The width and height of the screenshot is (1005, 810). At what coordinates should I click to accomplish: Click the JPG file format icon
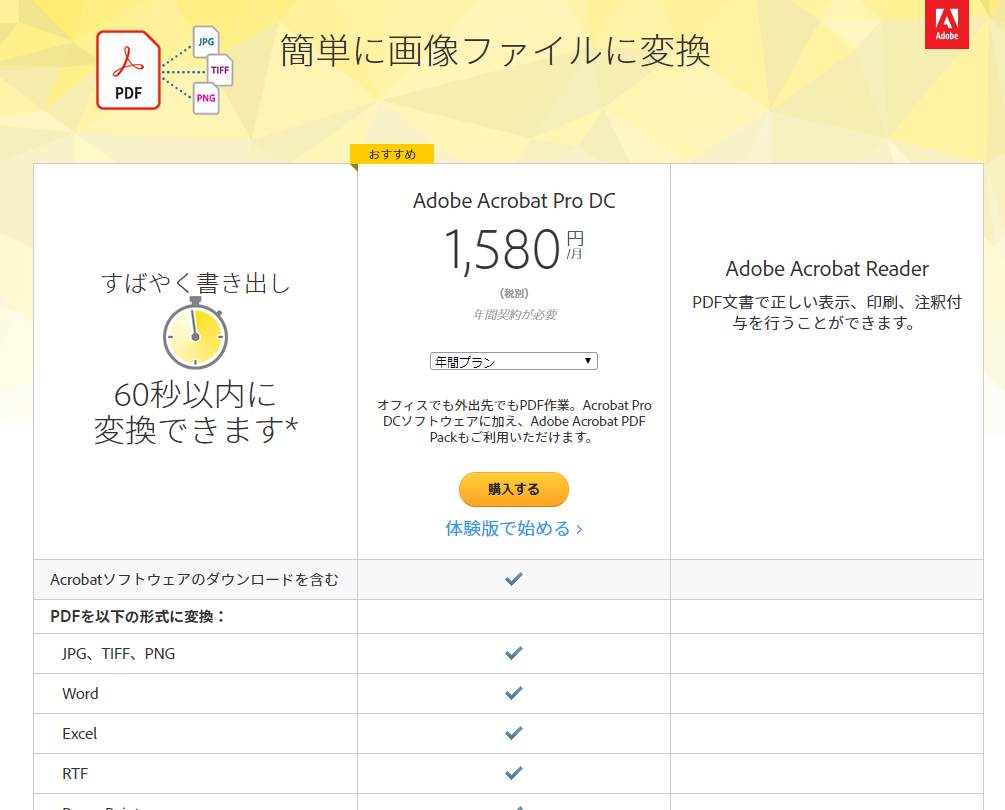pos(206,42)
